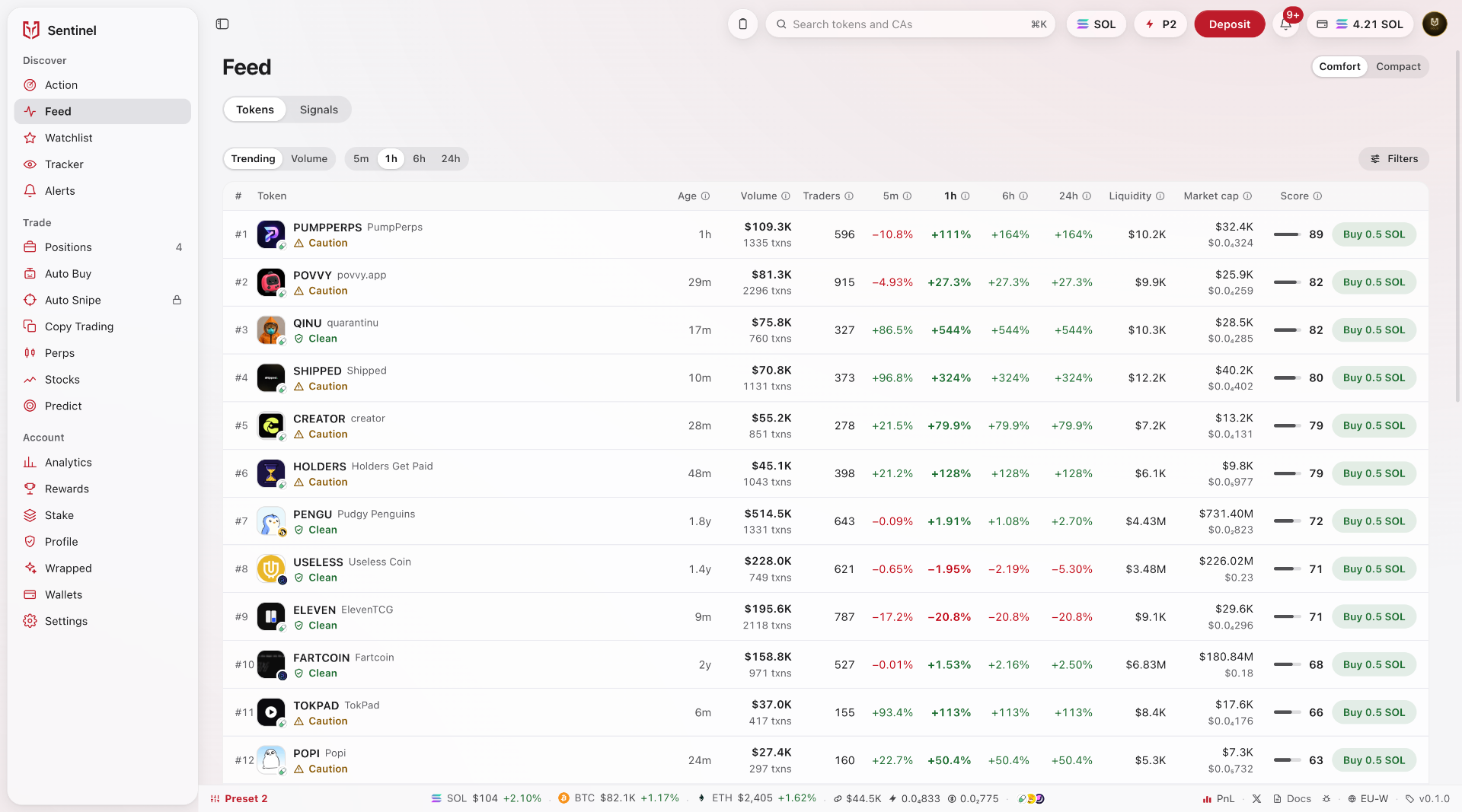Toggle the sidebar collapse icon

pos(222,24)
